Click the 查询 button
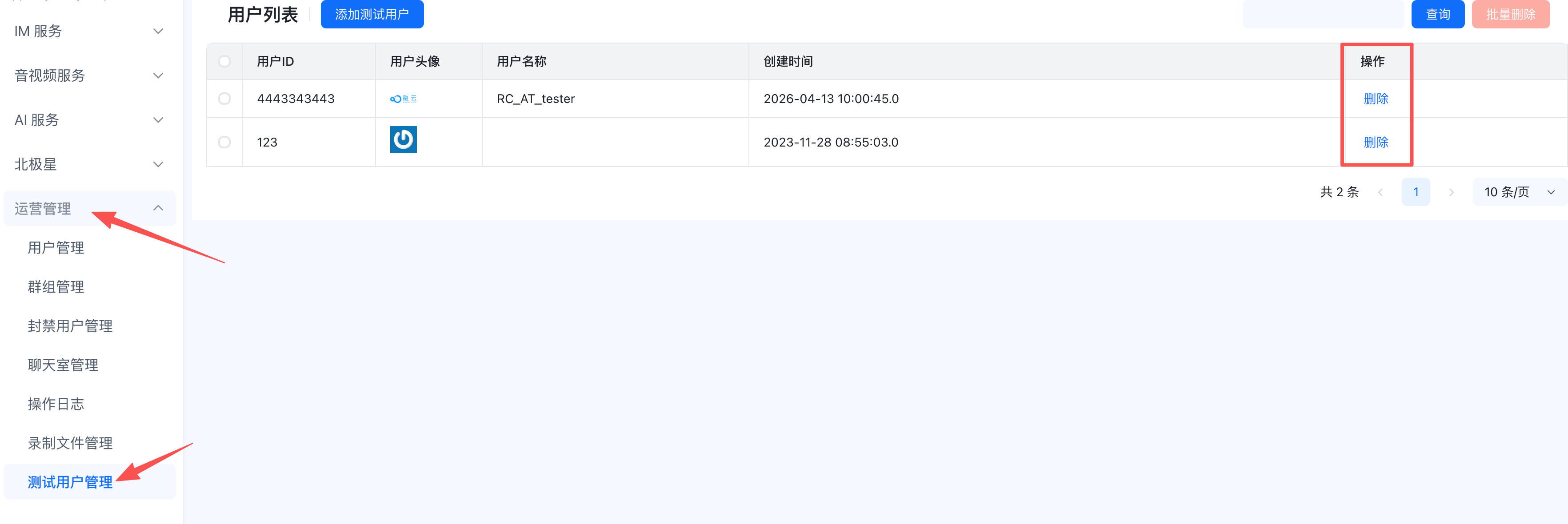This screenshot has width=1568, height=524. click(x=1438, y=14)
